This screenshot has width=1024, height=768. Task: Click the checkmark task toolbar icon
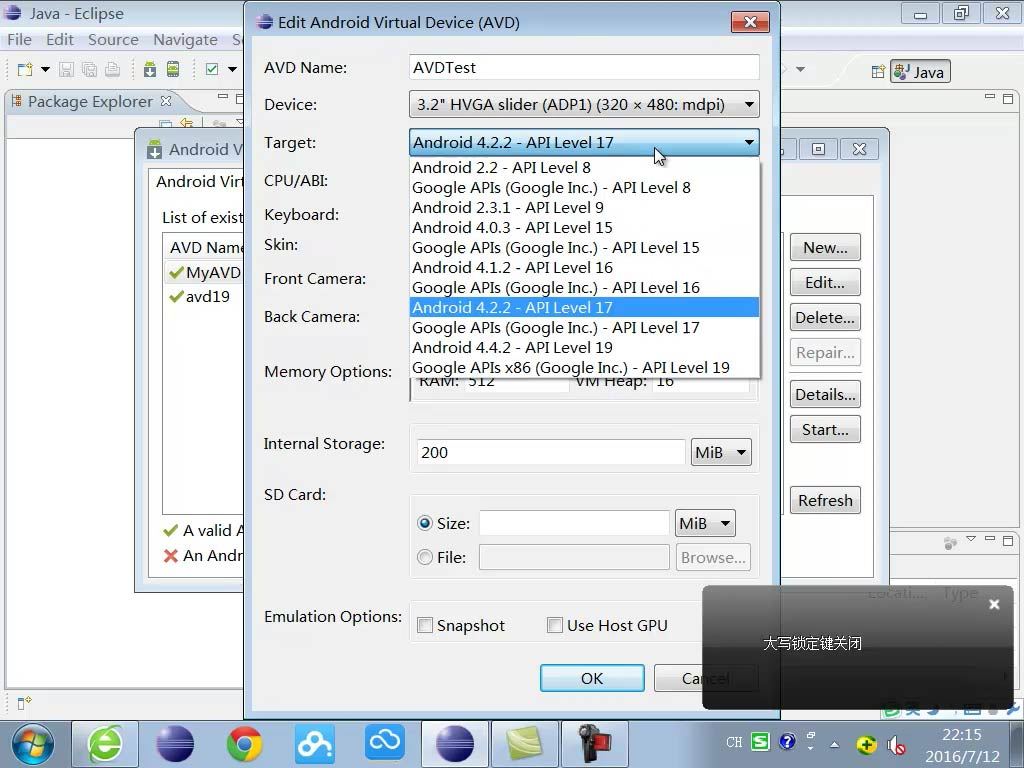[212, 69]
